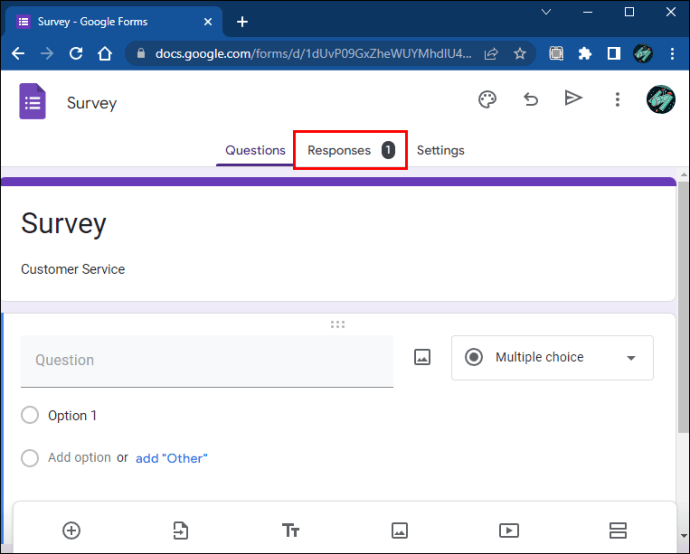This screenshot has height=554, width=690.
Task: Select the Option 1 radio button
Action: point(30,416)
